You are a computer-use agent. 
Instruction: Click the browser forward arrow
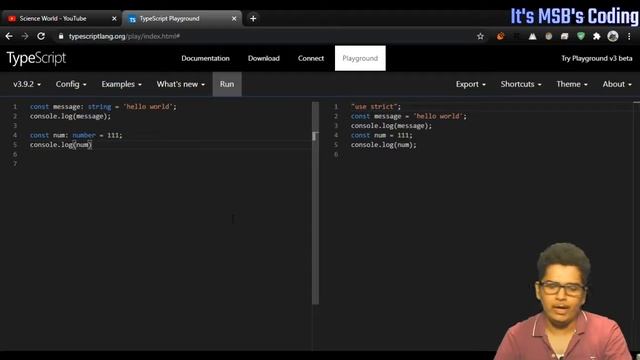(x=25, y=36)
